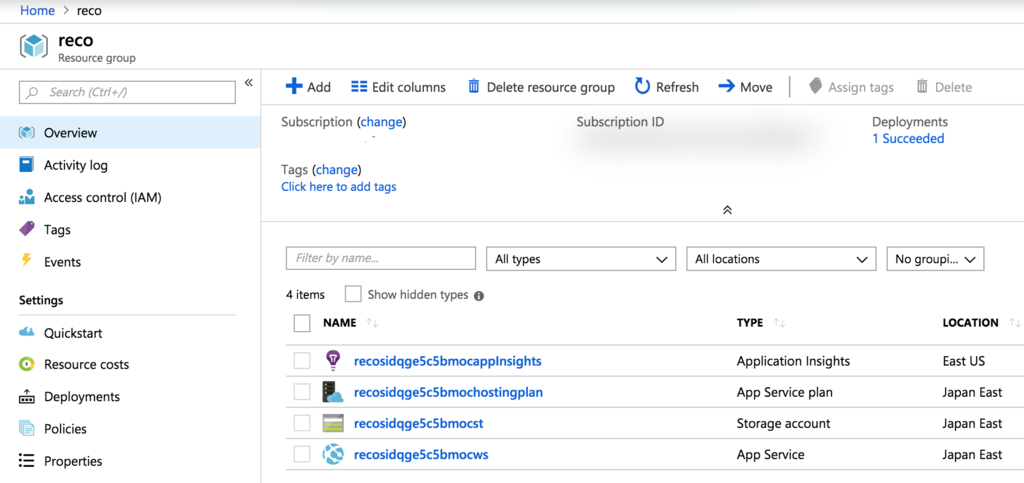1024x483 pixels.
Task: Click the Search (Ctrl+/) input field
Action: pyautogui.click(x=127, y=92)
